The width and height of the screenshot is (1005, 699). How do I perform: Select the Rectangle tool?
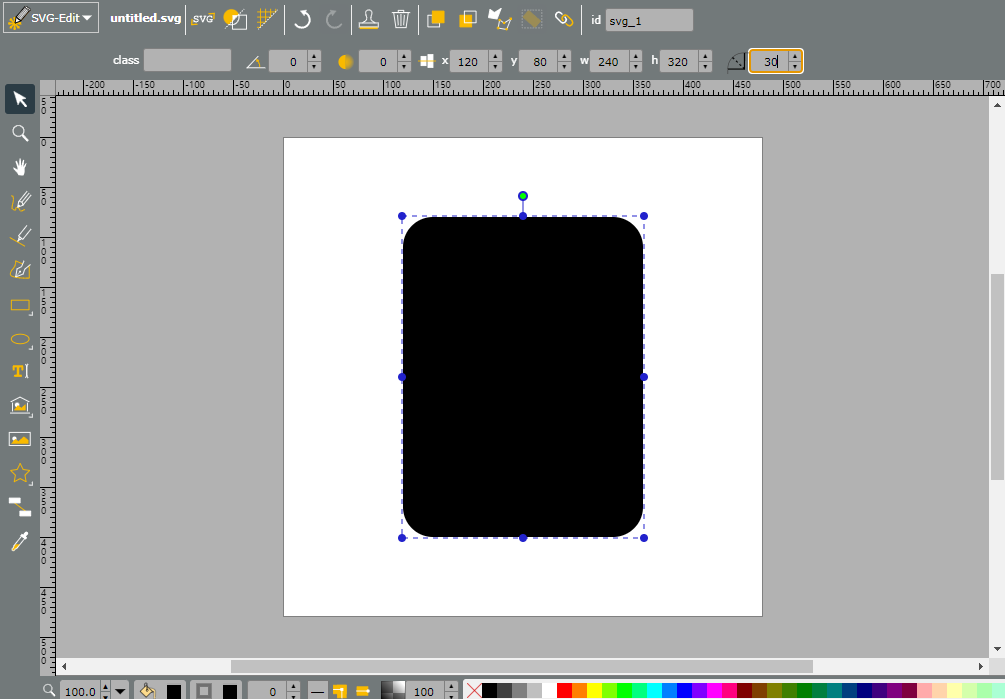(x=20, y=305)
